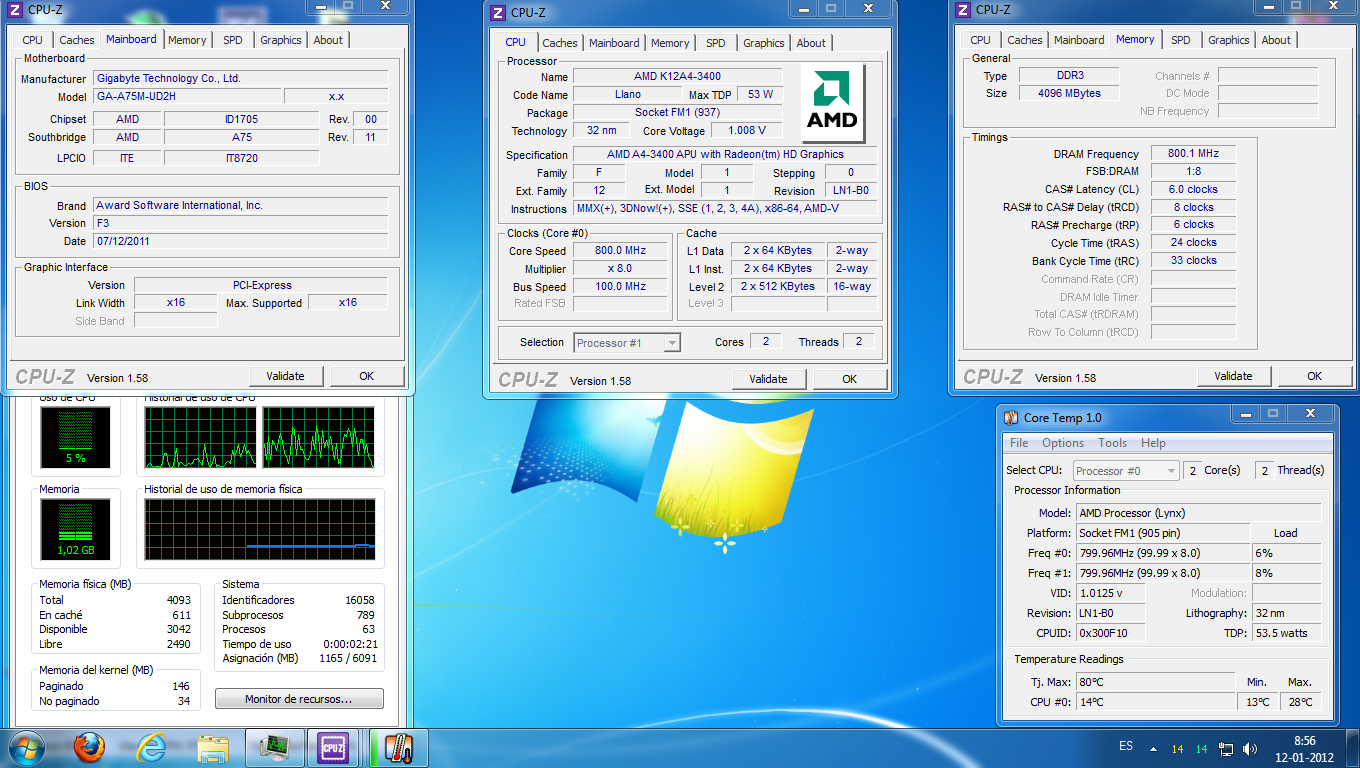Click the Award Software International, Inc. field

[240, 205]
